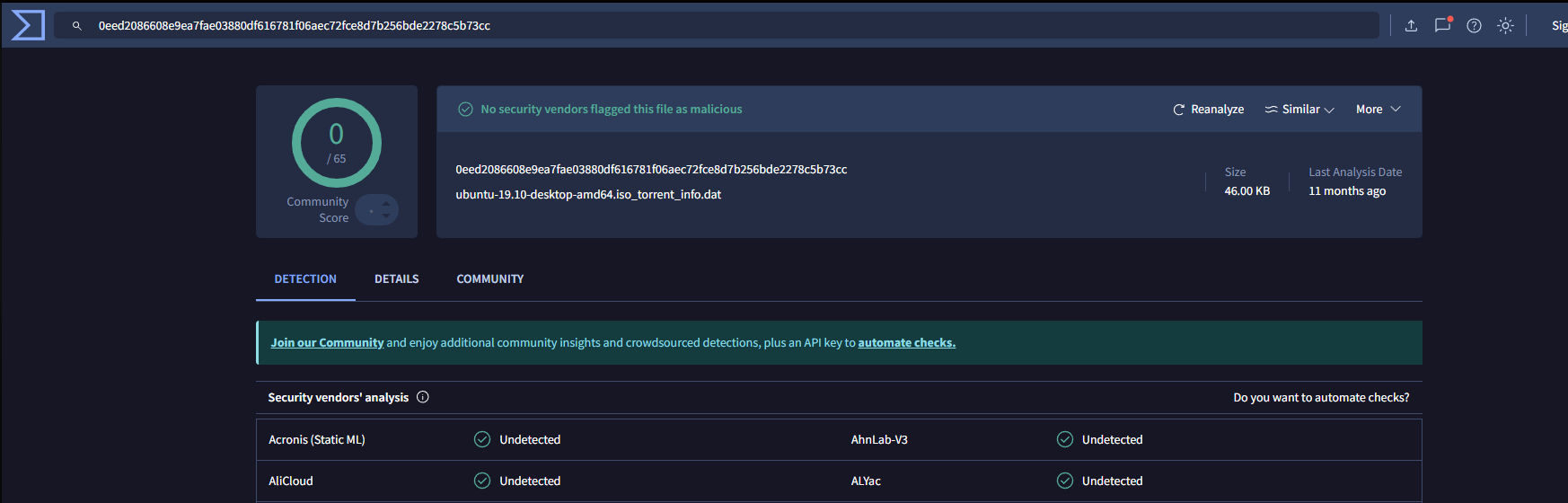The width and height of the screenshot is (1568, 503).
Task: Open the Join our Community link
Action: (x=327, y=343)
